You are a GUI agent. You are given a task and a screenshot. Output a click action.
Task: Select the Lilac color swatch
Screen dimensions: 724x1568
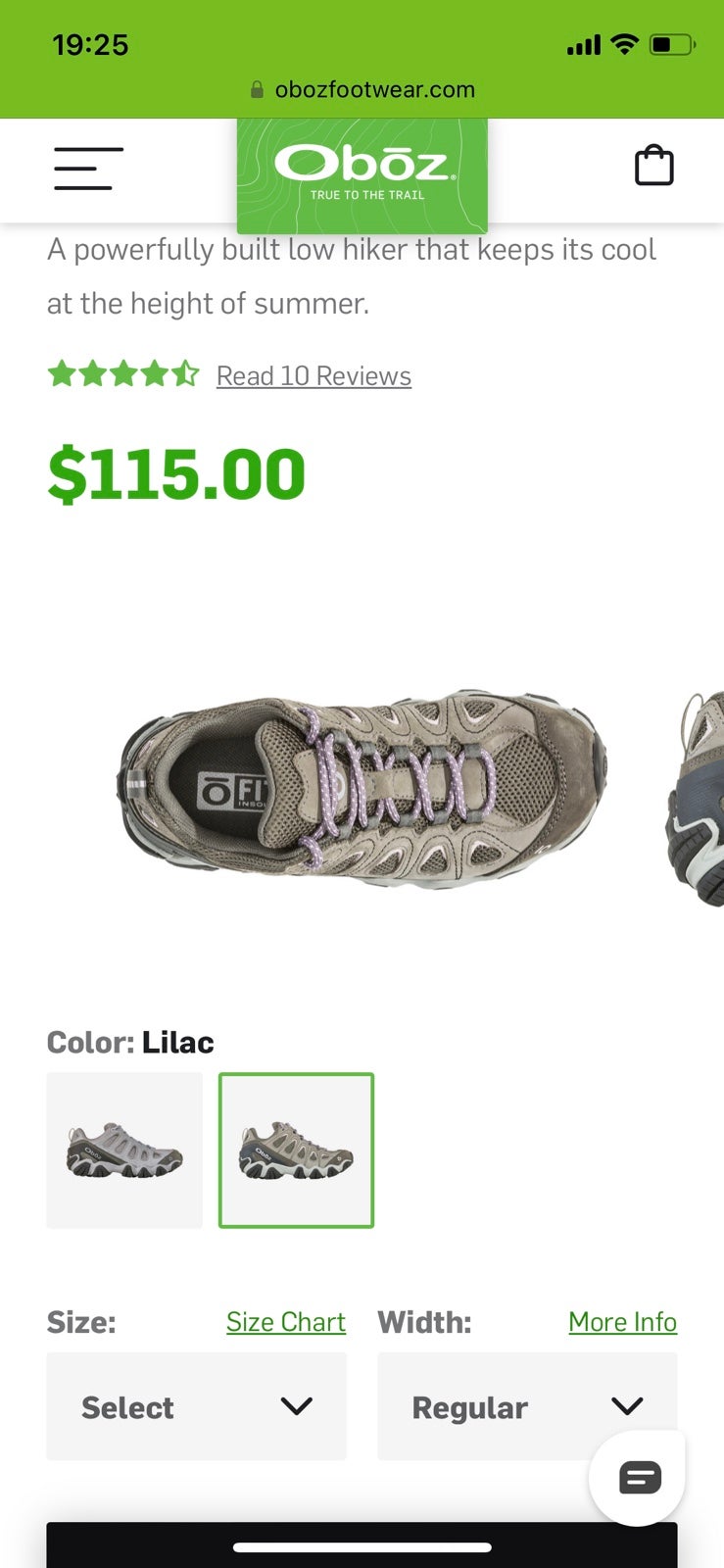tap(296, 1151)
